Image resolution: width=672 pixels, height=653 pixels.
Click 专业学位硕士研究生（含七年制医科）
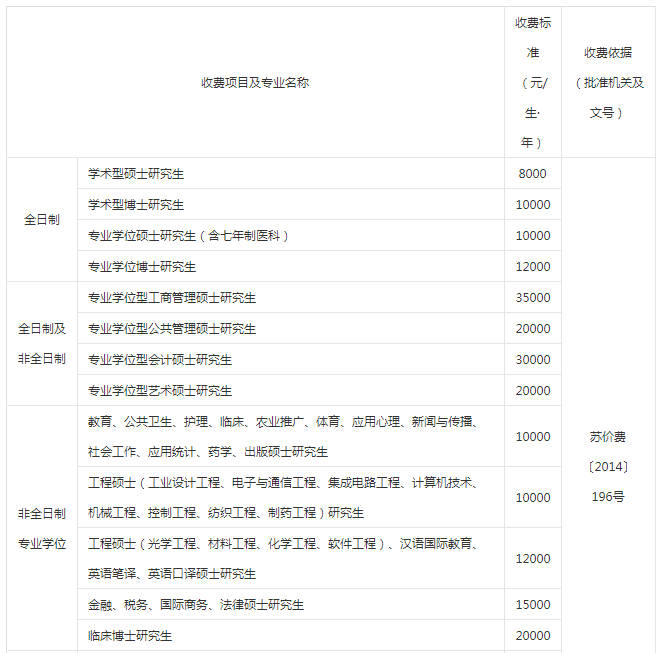pos(291,235)
